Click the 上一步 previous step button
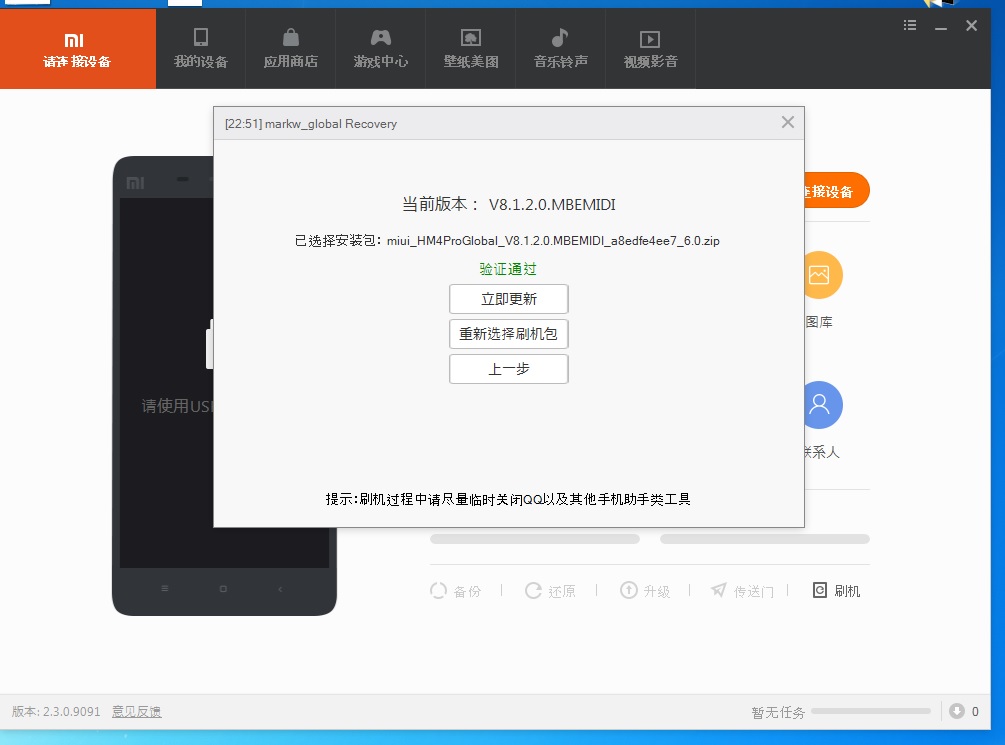This screenshot has height=745, width=1005. tap(508, 369)
